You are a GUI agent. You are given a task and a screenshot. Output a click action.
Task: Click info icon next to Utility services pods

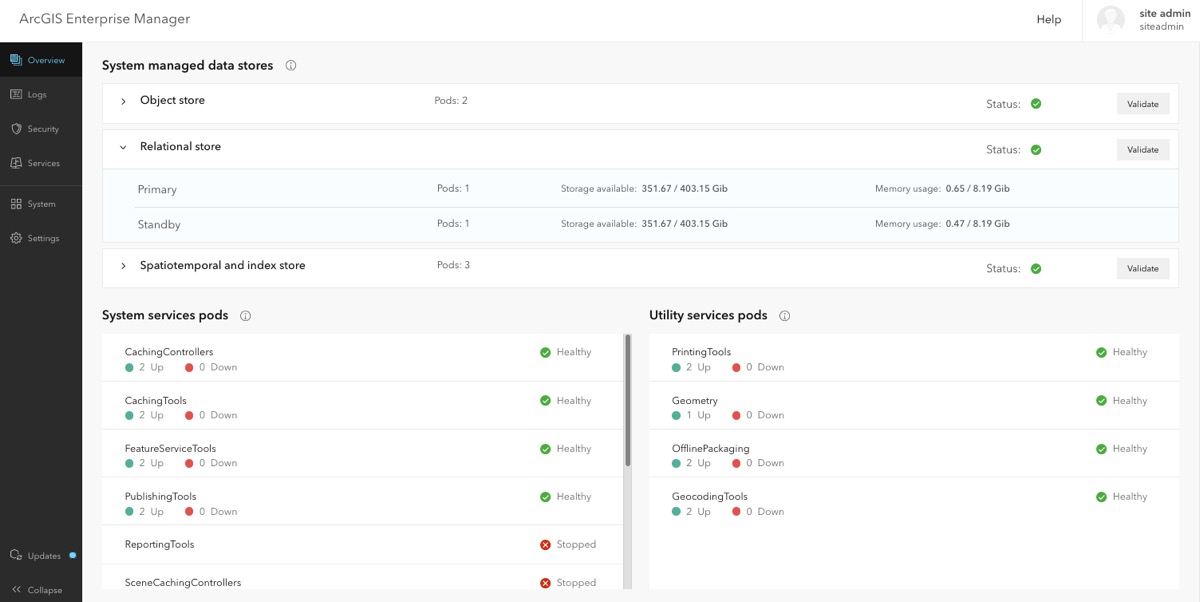(x=785, y=316)
